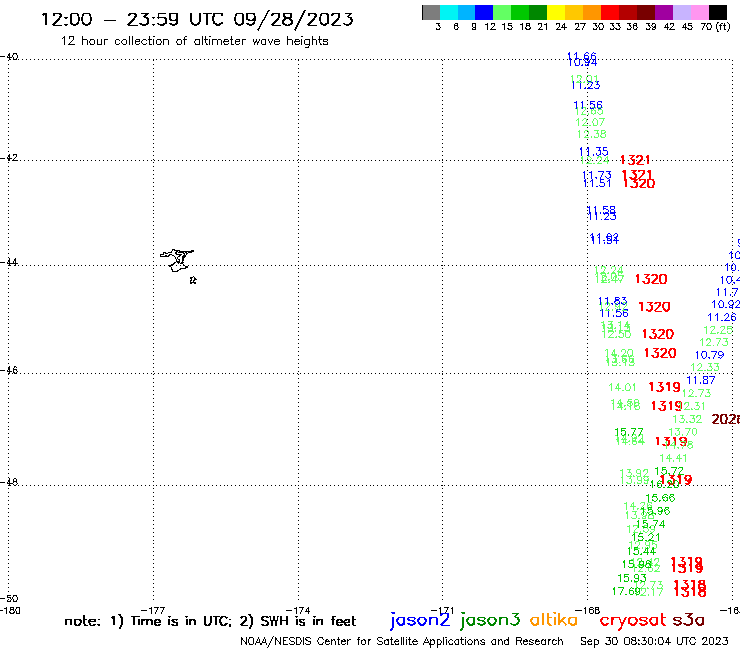Click the gray swatch in the color legend
This screenshot has height=650, width=740.
(x=431, y=12)
